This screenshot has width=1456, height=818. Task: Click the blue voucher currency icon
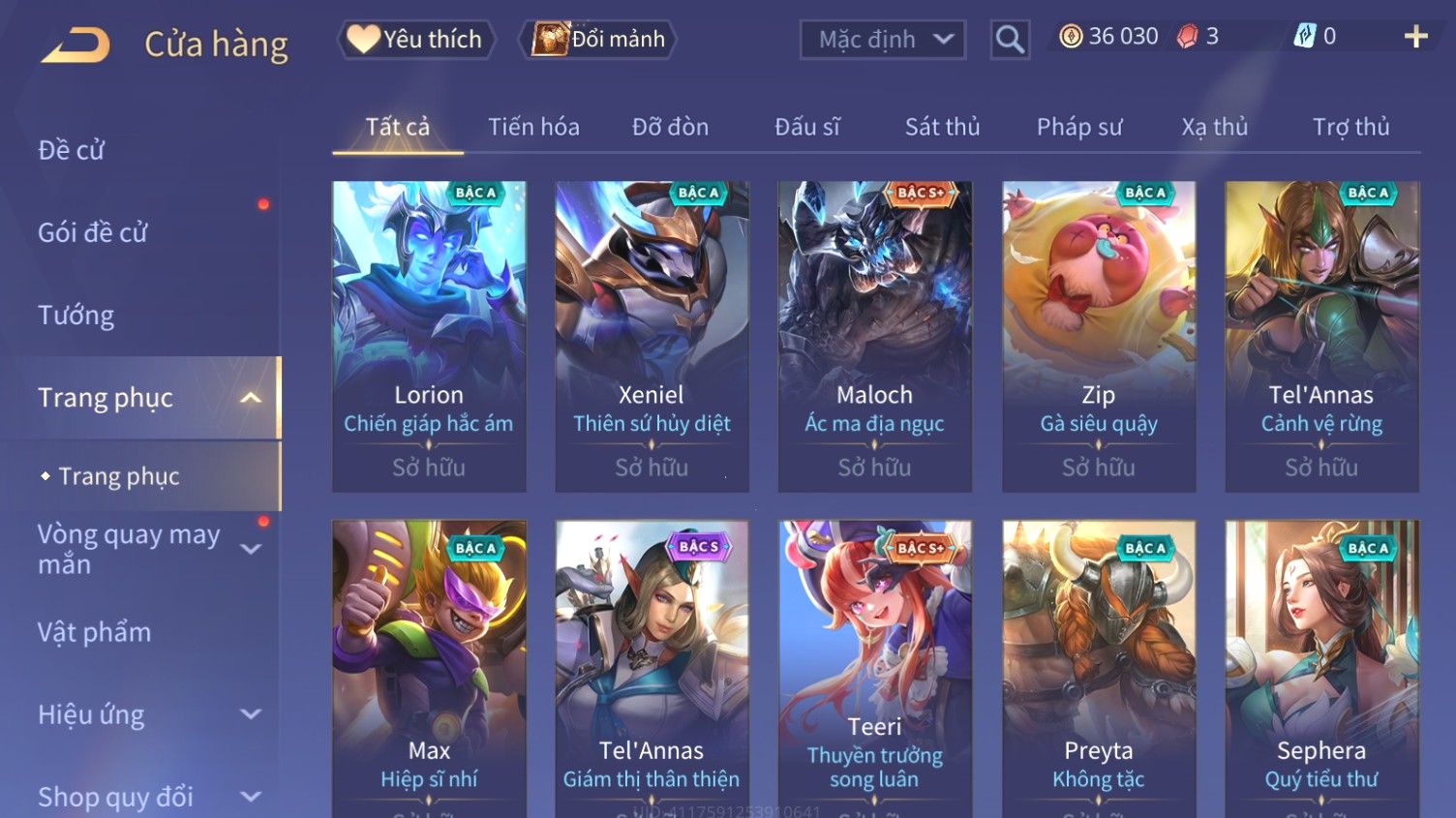pos(1305,37)
